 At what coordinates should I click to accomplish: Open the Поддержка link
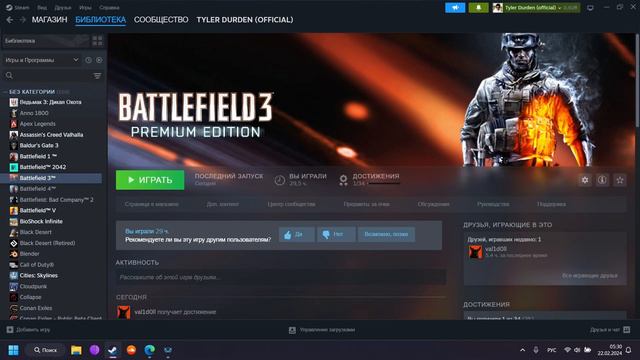click(x=551, y=204)
